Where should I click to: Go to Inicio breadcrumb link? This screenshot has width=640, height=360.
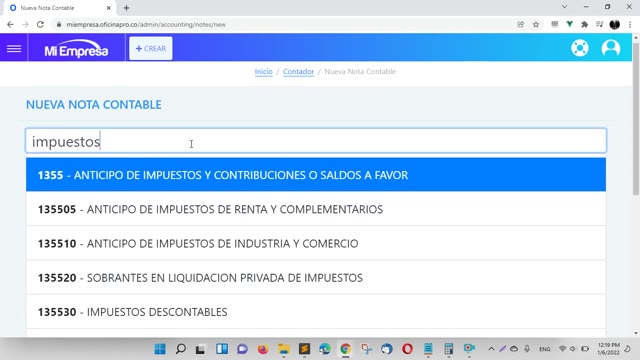263,71
